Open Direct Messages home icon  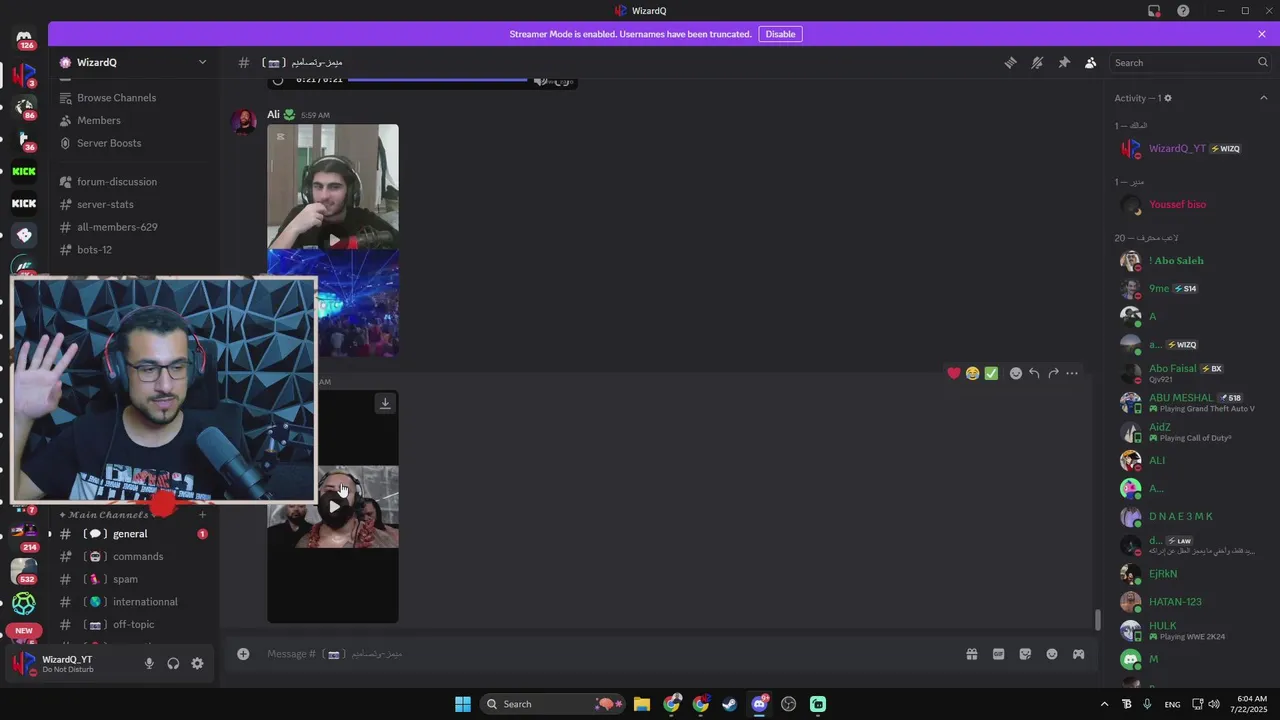[24, 38]
